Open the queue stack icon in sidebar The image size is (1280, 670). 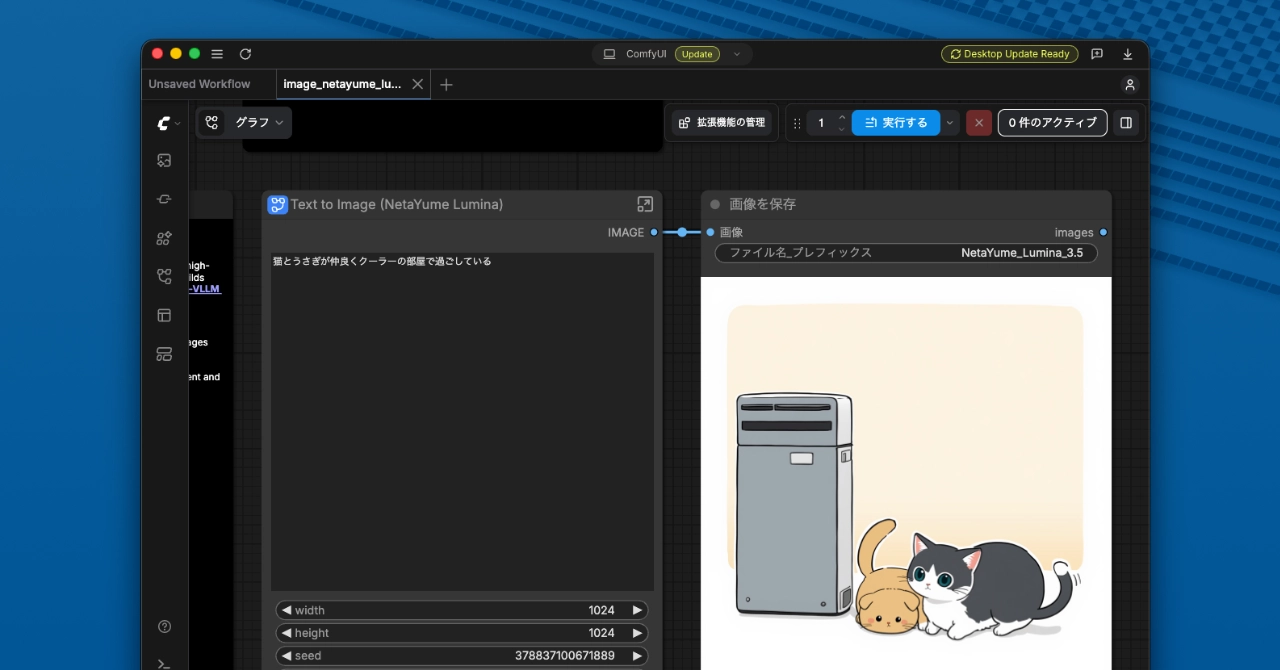click(164, 354)
